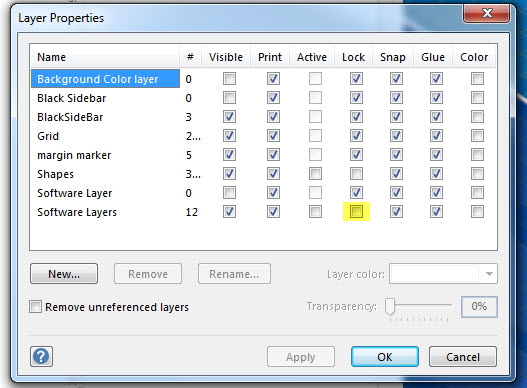This screenshot has width=527, height=388.
Task: Click the Lock column header
Action: point(353,57)
